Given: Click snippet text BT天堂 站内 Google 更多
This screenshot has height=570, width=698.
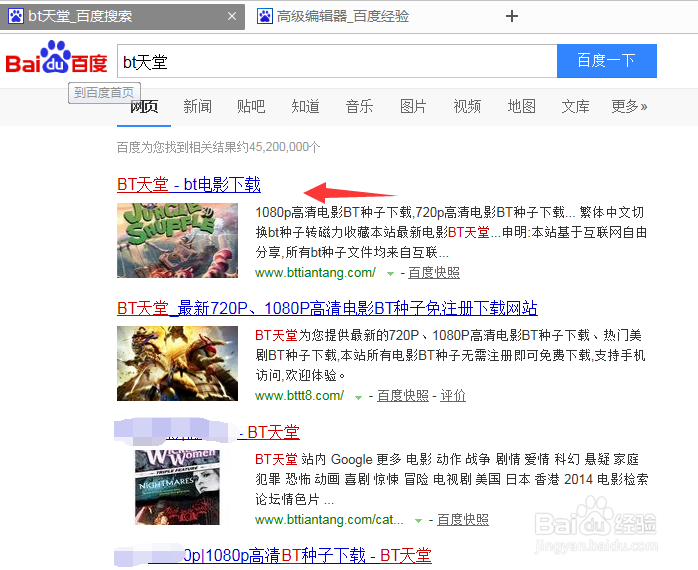Looking at the screenshot, I should coord(451,479).
